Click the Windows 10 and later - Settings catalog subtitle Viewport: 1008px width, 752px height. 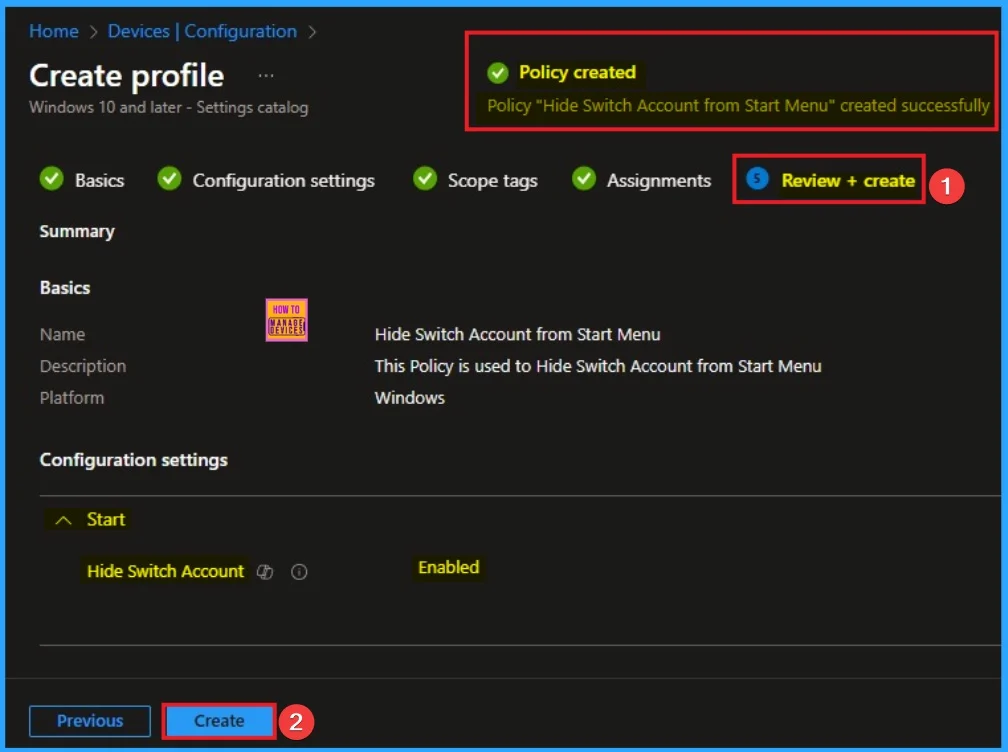coord(168,107)
